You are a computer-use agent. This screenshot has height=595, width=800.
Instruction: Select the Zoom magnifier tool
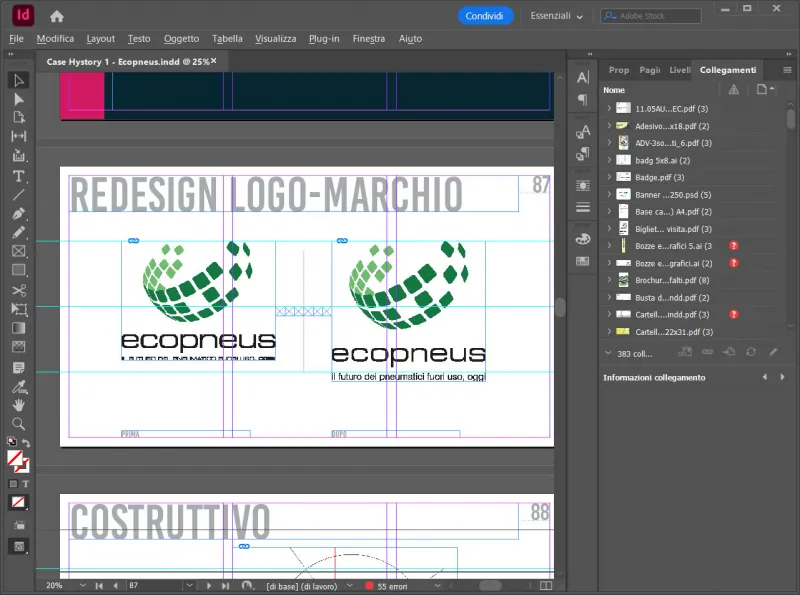point(19,424)
